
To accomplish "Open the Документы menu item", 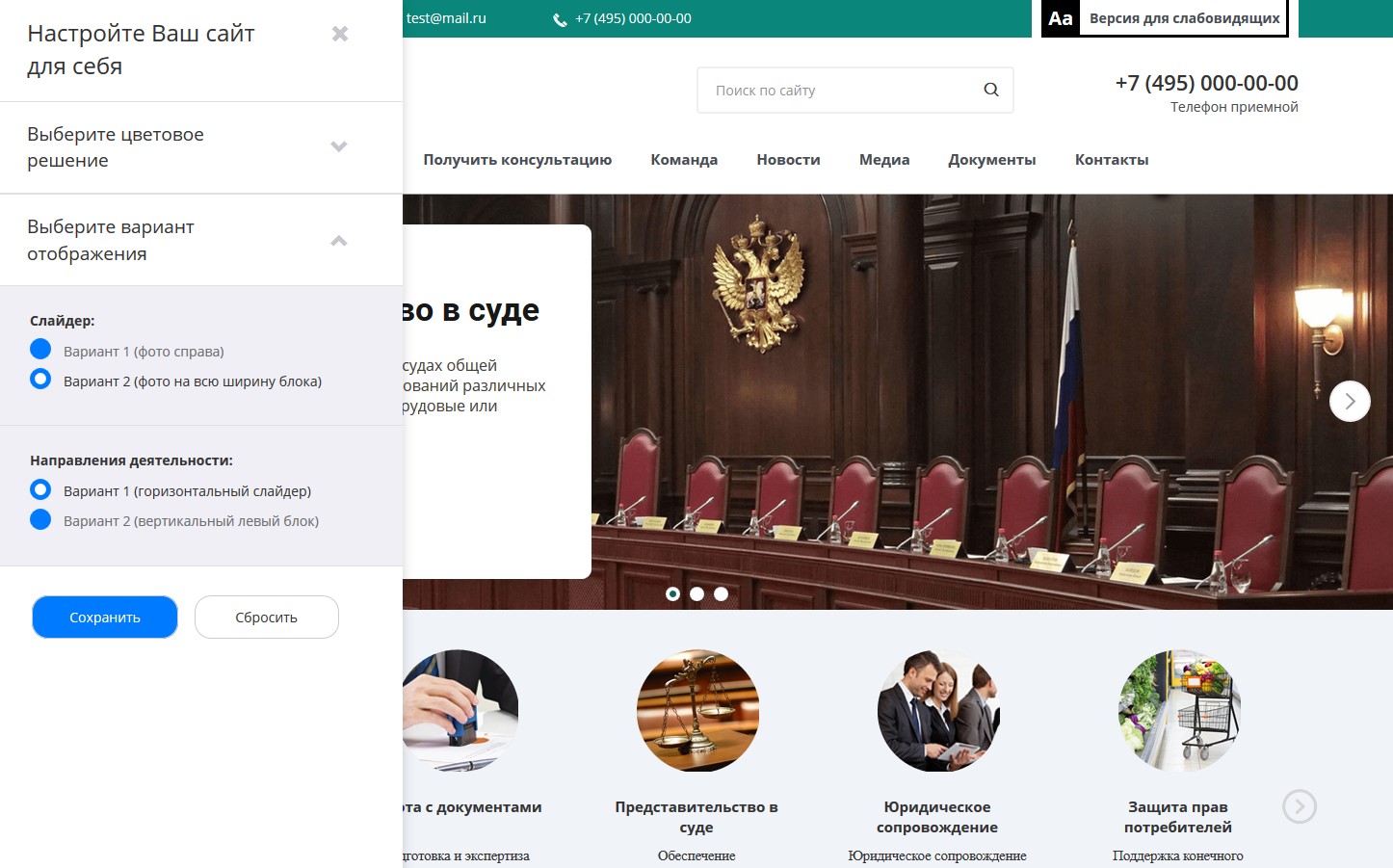I will (991, 160).
